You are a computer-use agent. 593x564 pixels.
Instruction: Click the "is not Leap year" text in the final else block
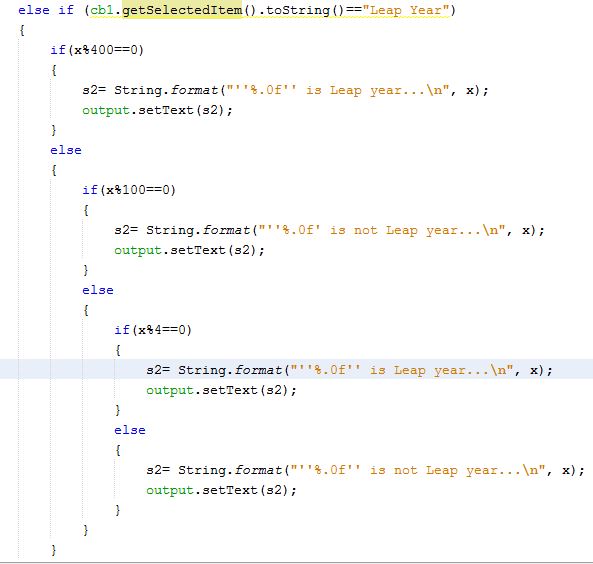[x=433, y=470]
